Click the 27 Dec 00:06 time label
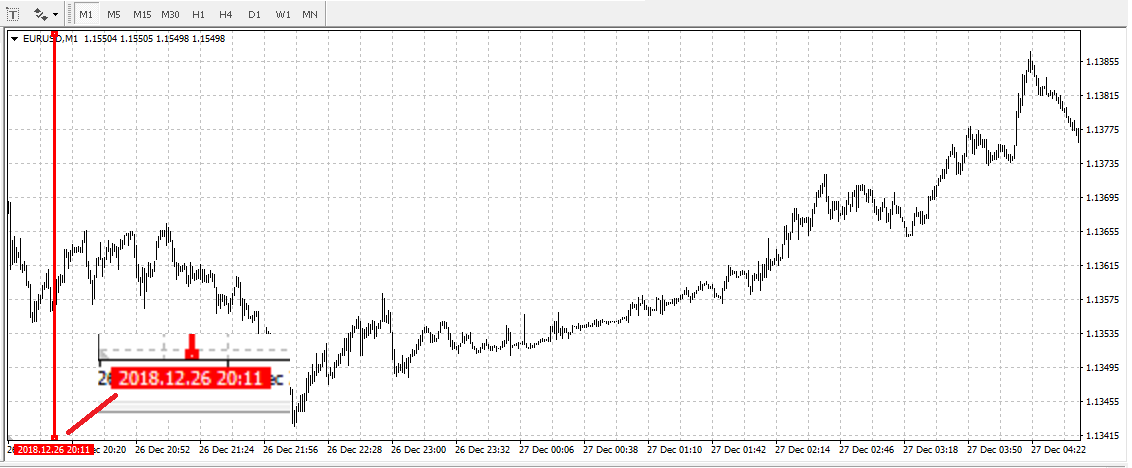The height and width of the screenshot is (468, 1132). pos(547,449)
